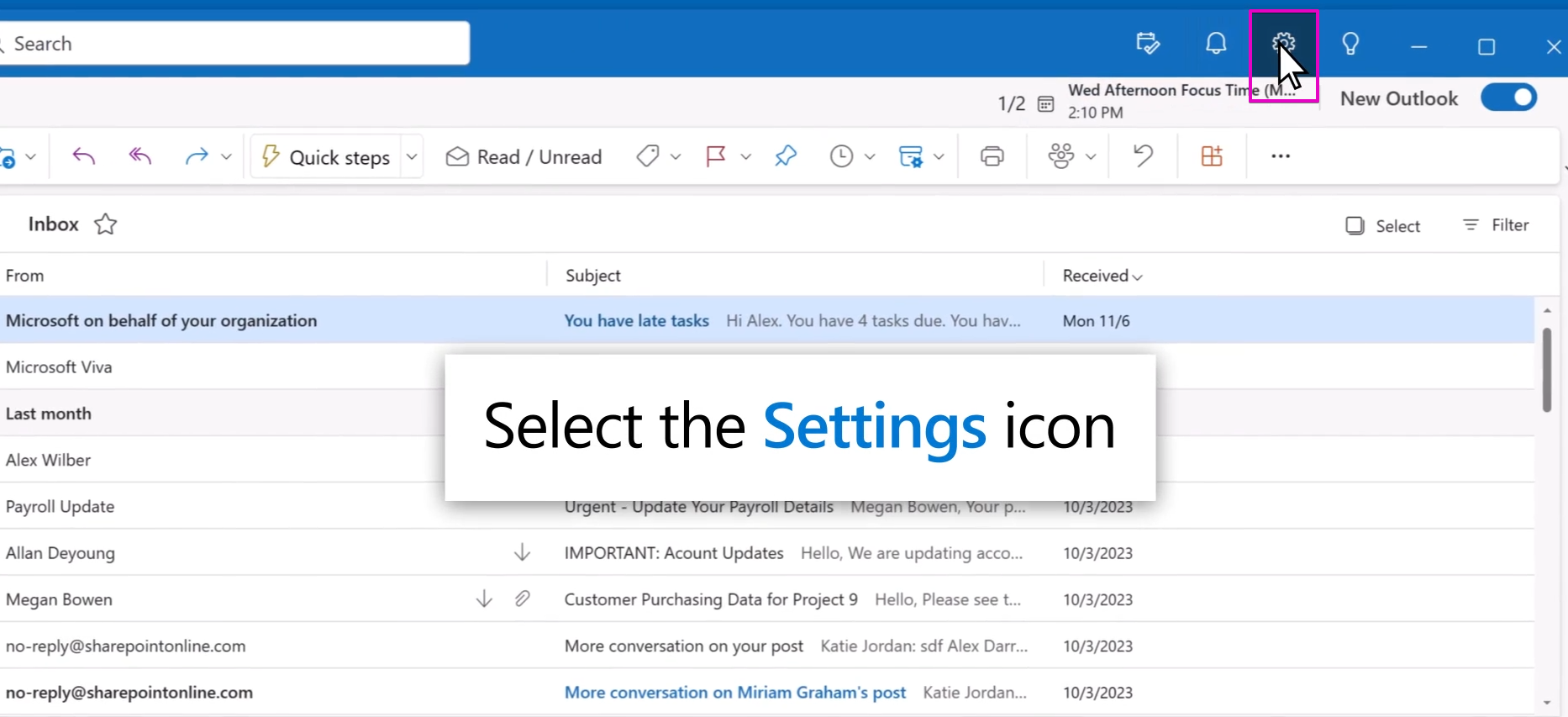Open the Allan Deyoung email
Screen dimensions: 1568x717
point(766,553)
